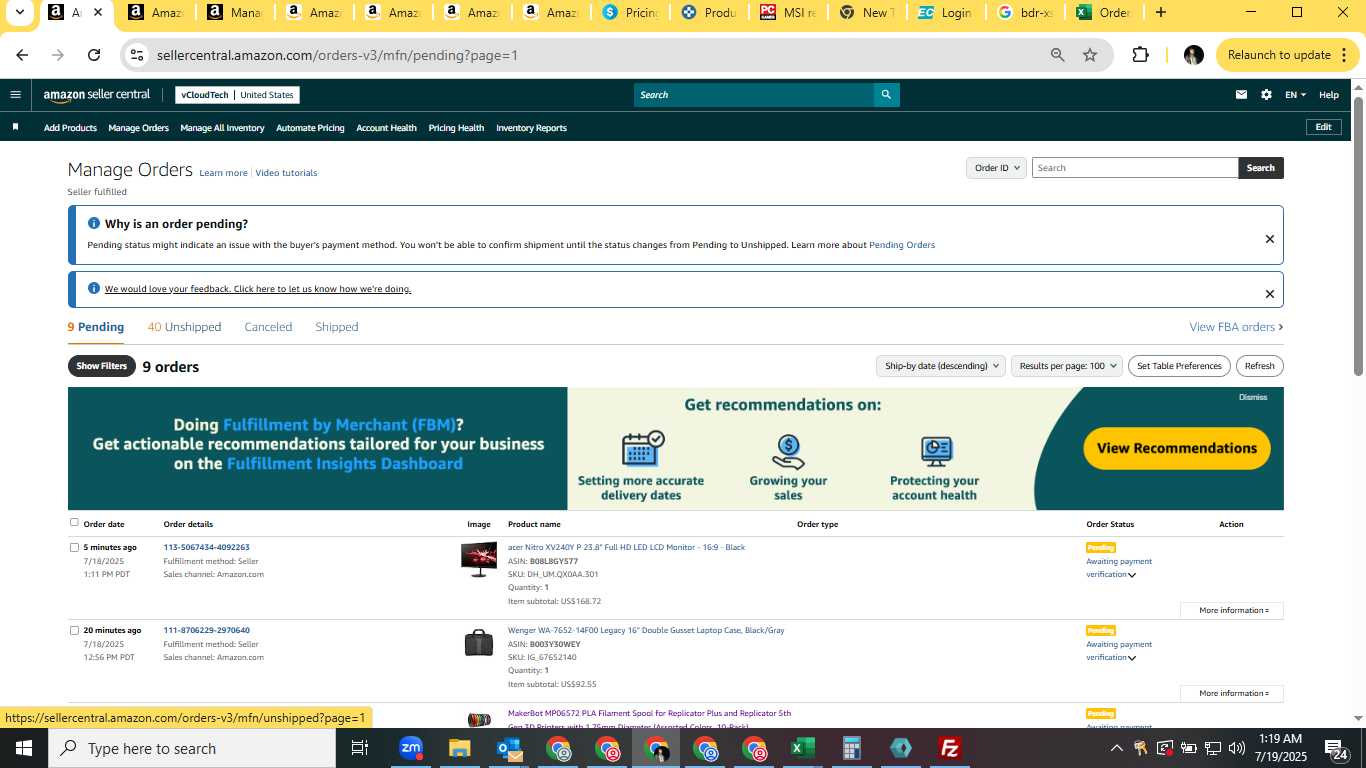Open the EN language dropdown
1366x768 pixels.
coord(1295,95)
